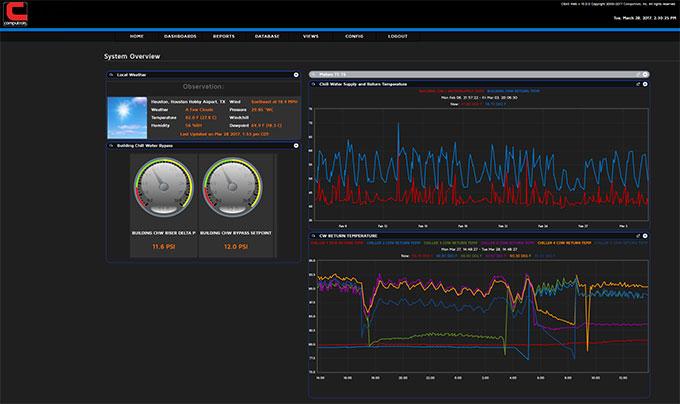Collapse the Building Chill Water Bypass panel
The image size is (680, 404).
pyautogui.click(x=296, y=146)
